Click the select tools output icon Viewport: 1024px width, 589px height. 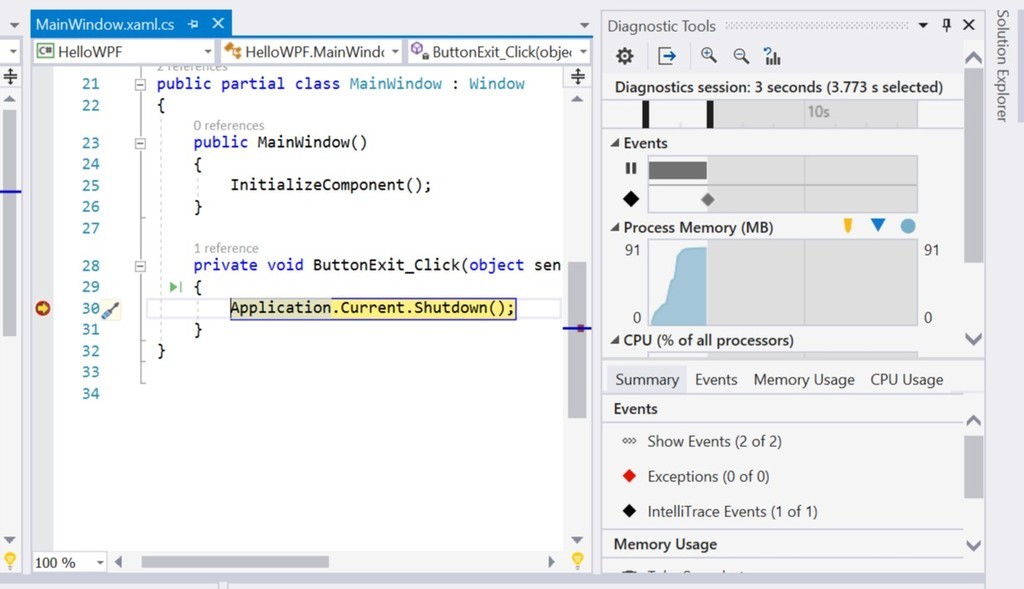click(667, 56)
